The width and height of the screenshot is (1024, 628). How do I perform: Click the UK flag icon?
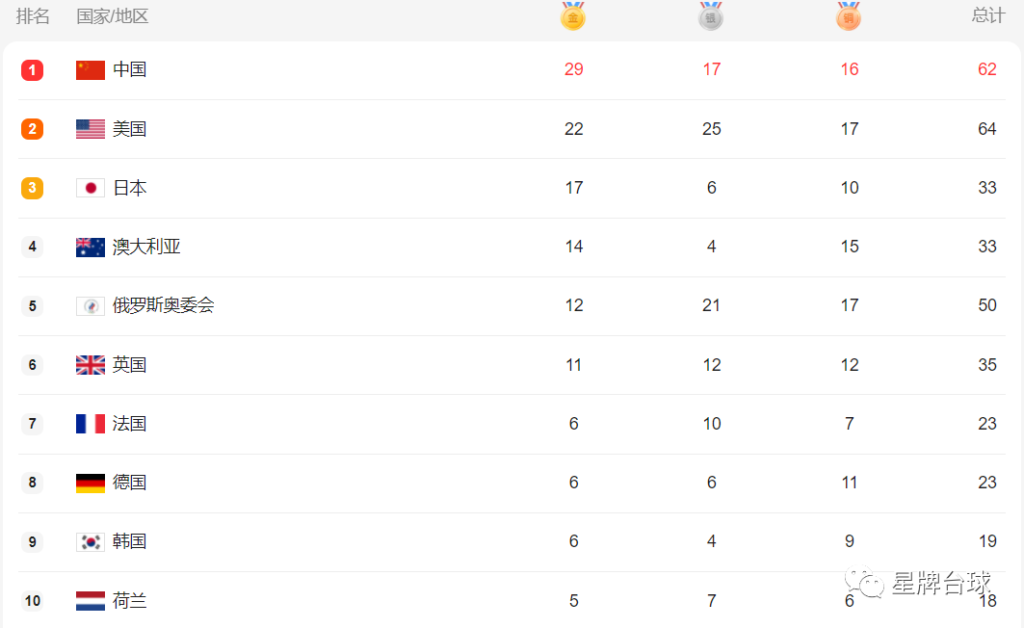pyautogui.click(x=90, y=365)
